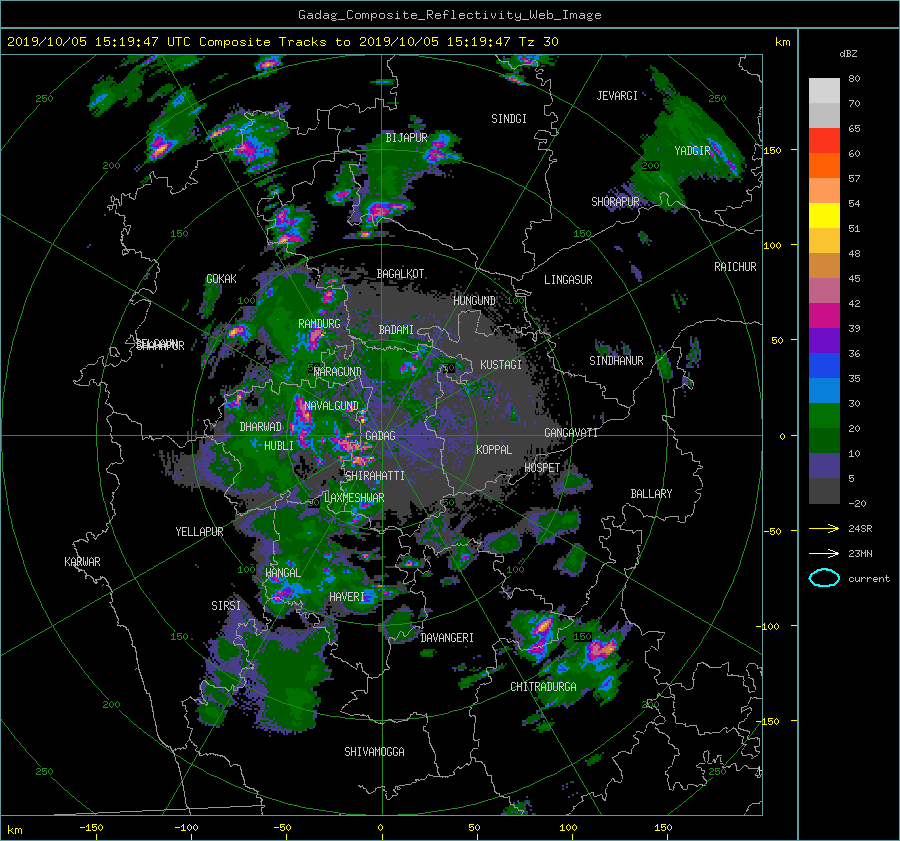Image resolution: width=900 pixels, height=841 pixels.
Task: Click the BADAMI city label
Action: (396, 330)
